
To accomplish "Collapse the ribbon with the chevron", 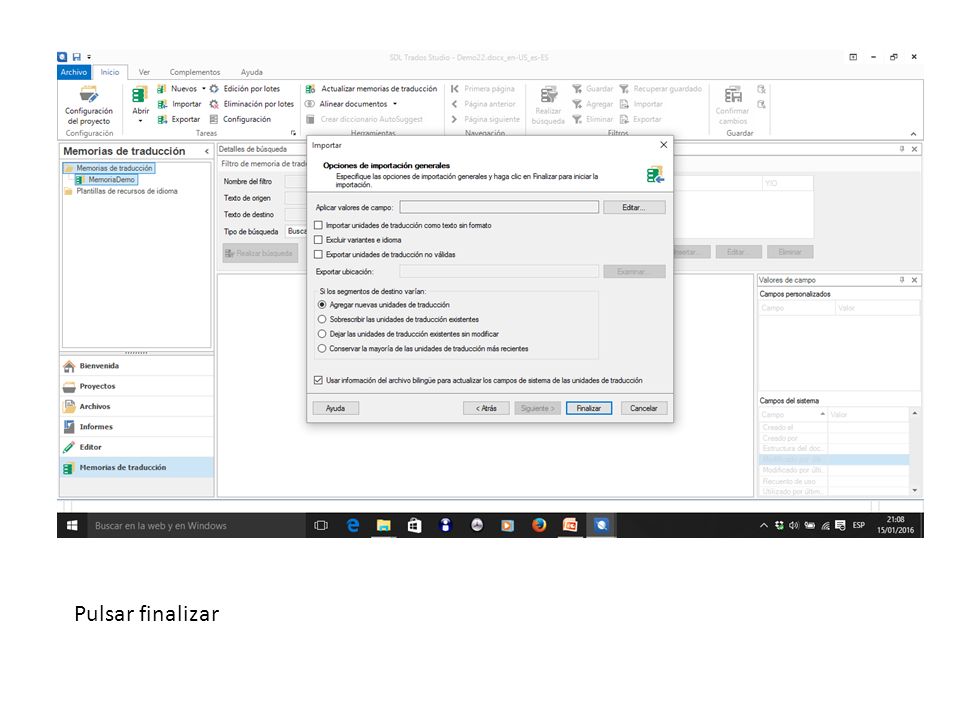I will [913, 133].
